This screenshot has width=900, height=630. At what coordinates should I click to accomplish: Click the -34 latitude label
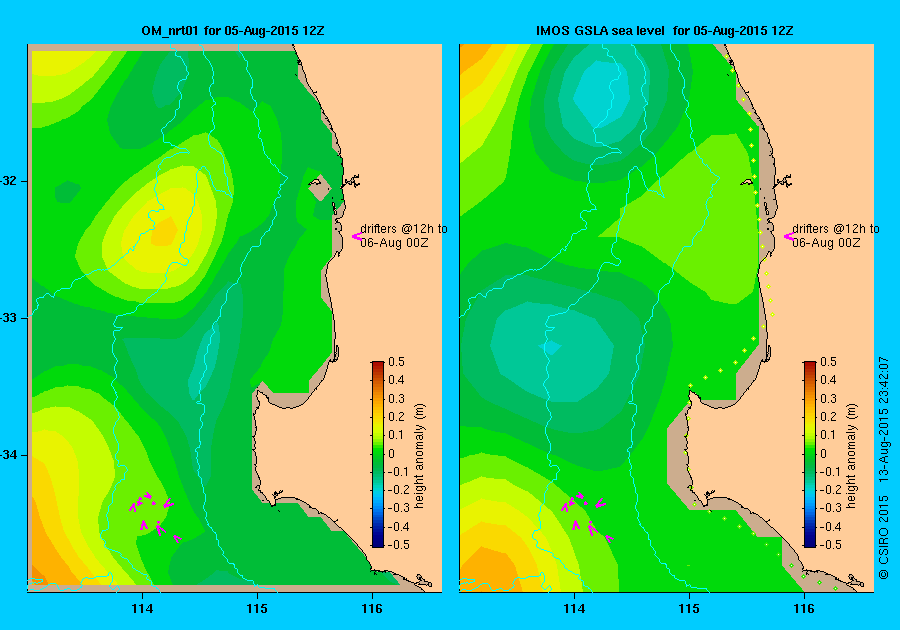point(10,455)
